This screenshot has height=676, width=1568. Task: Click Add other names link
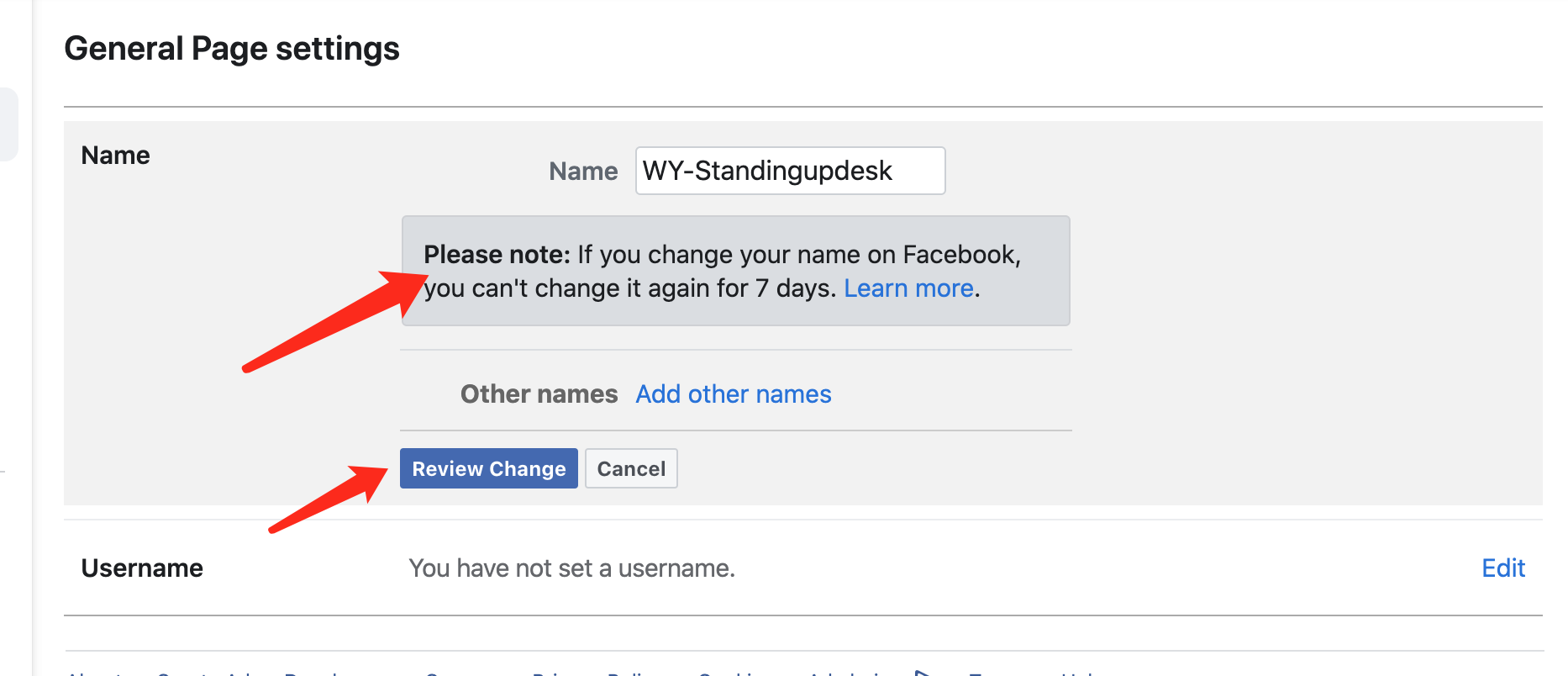click(733, 394)
